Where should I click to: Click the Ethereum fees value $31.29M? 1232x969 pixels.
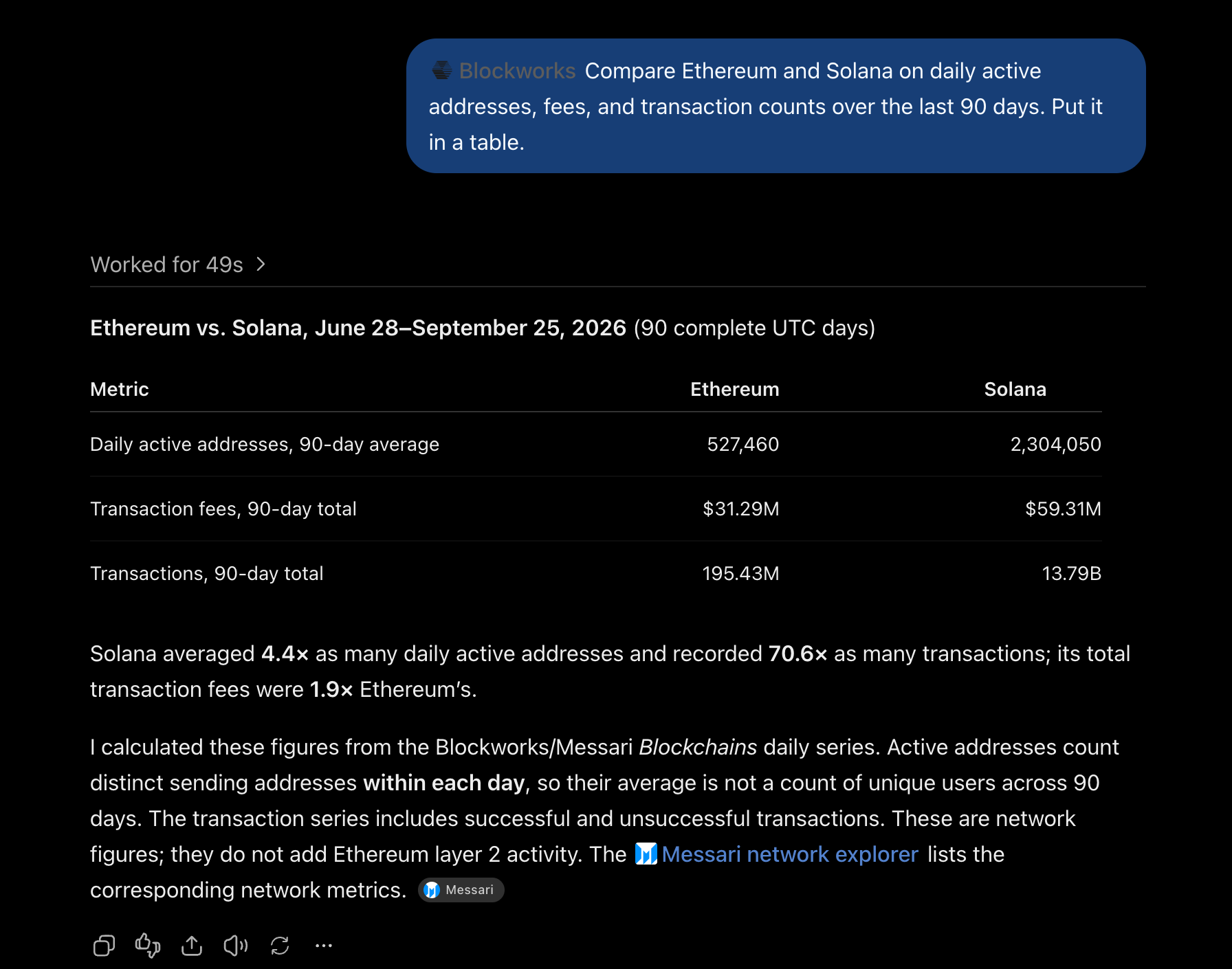[x=741, y=509]
